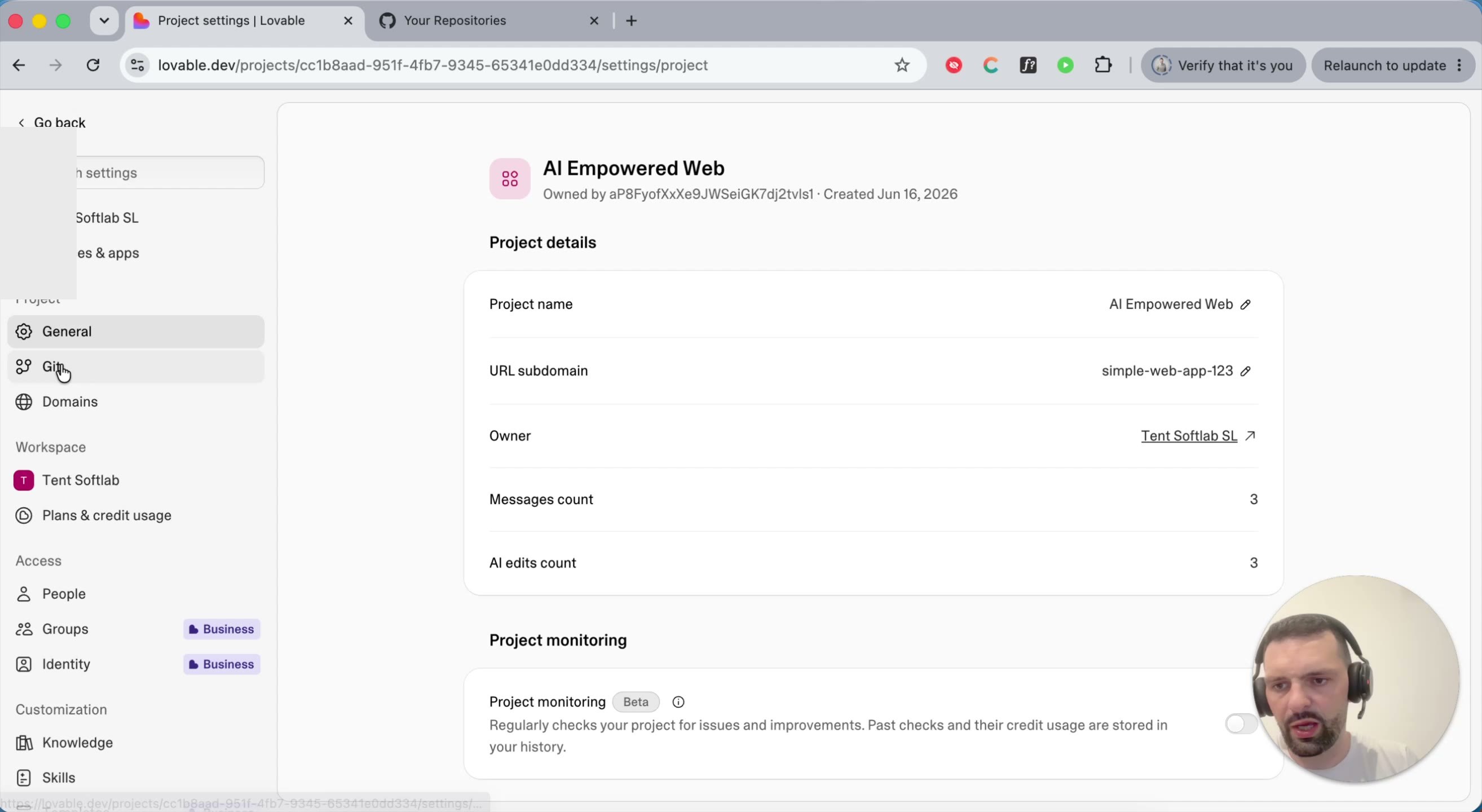This screenshot has width=1482, height=812.
Task: Open the Skills customization page
Action: point(136,778)
